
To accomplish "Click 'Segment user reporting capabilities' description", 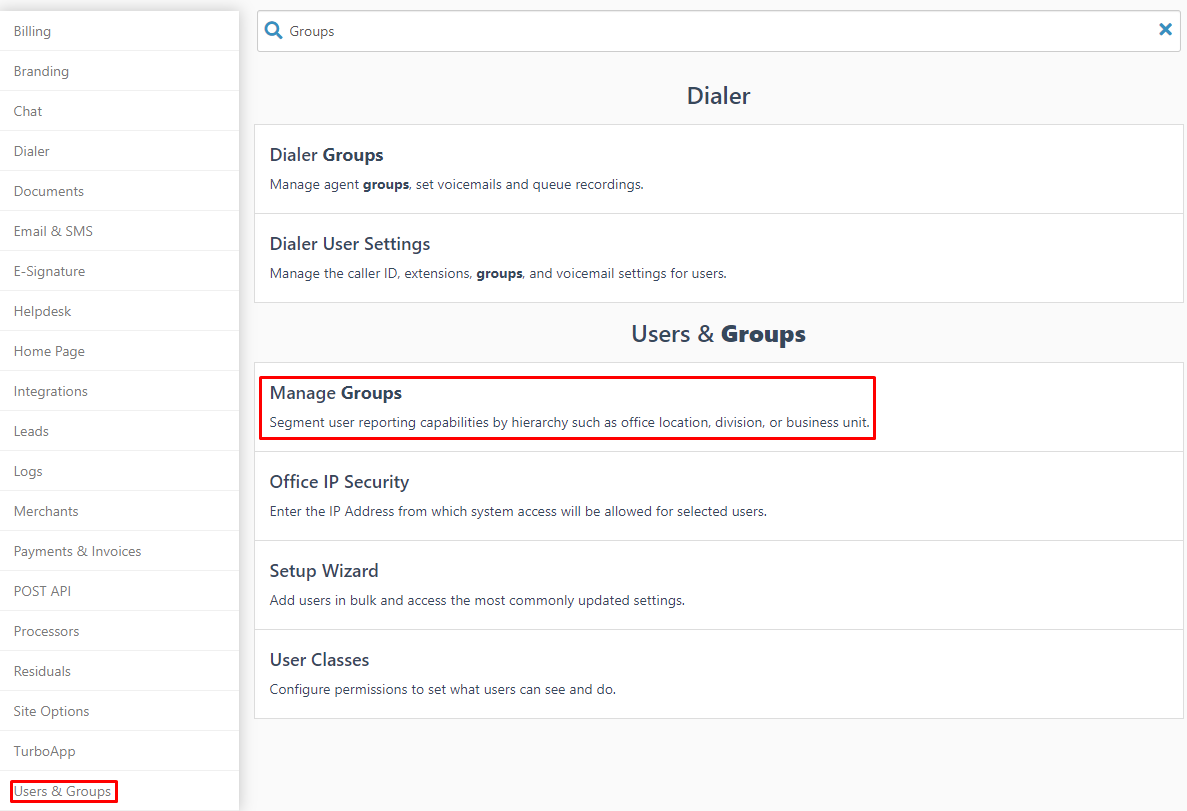I will (569, 423).
